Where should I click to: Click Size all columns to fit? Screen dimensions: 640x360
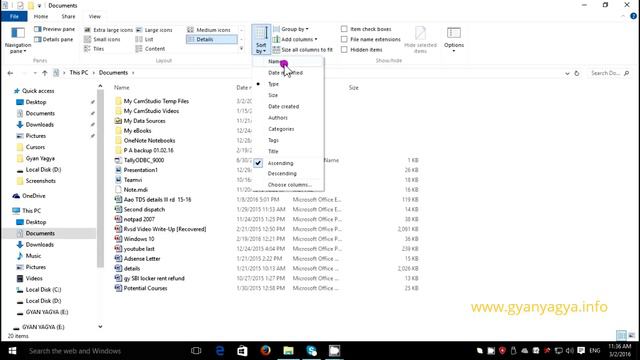[303, 49]
